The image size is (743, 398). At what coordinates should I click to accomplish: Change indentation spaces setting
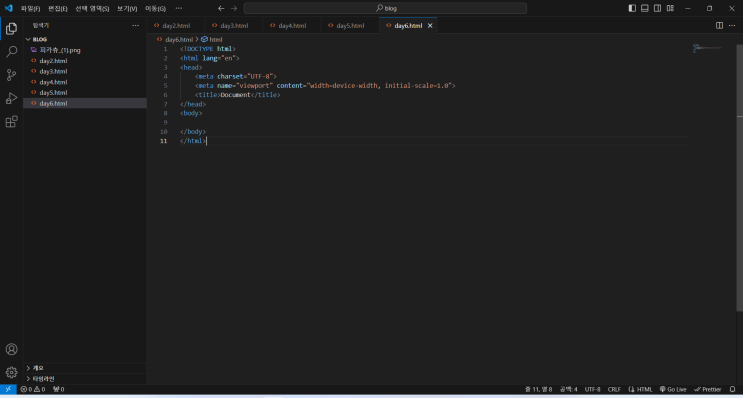568,389
